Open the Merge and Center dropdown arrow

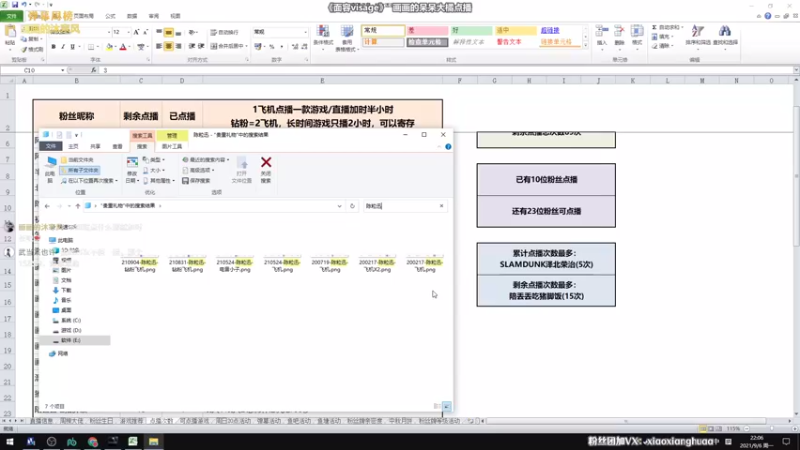[246, 46]
